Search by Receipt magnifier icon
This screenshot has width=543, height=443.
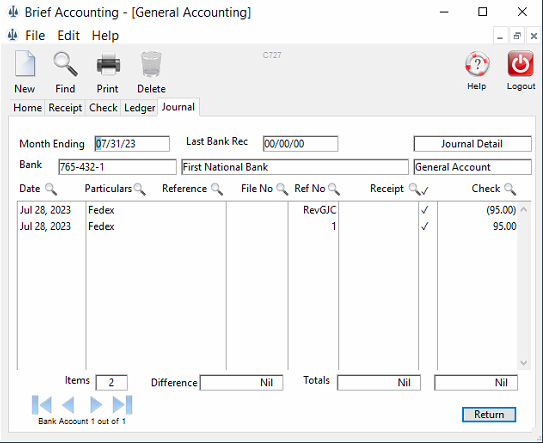414,189
